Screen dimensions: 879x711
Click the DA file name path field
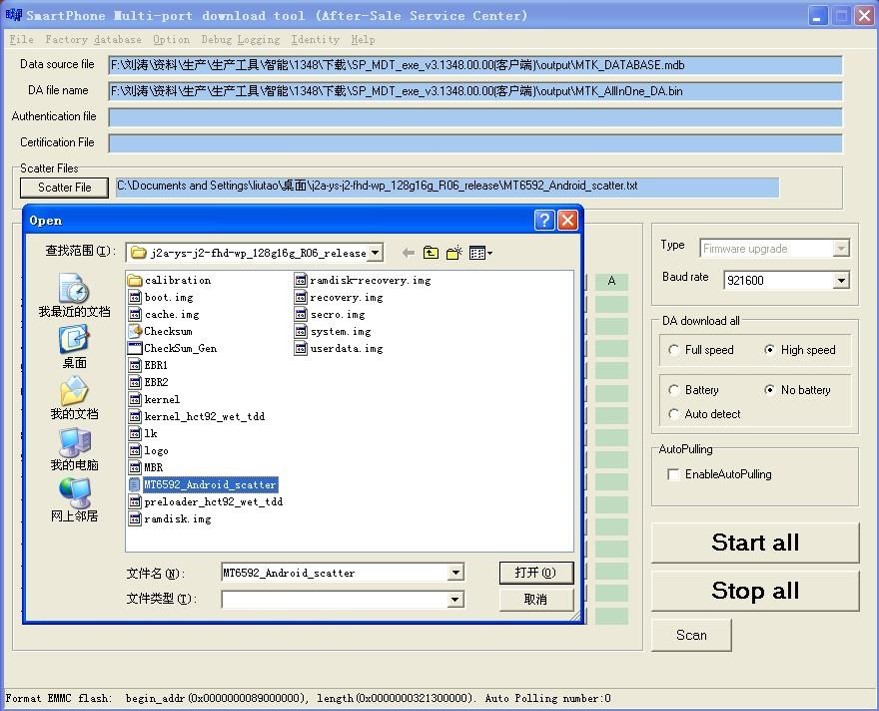tap(475, 91)
